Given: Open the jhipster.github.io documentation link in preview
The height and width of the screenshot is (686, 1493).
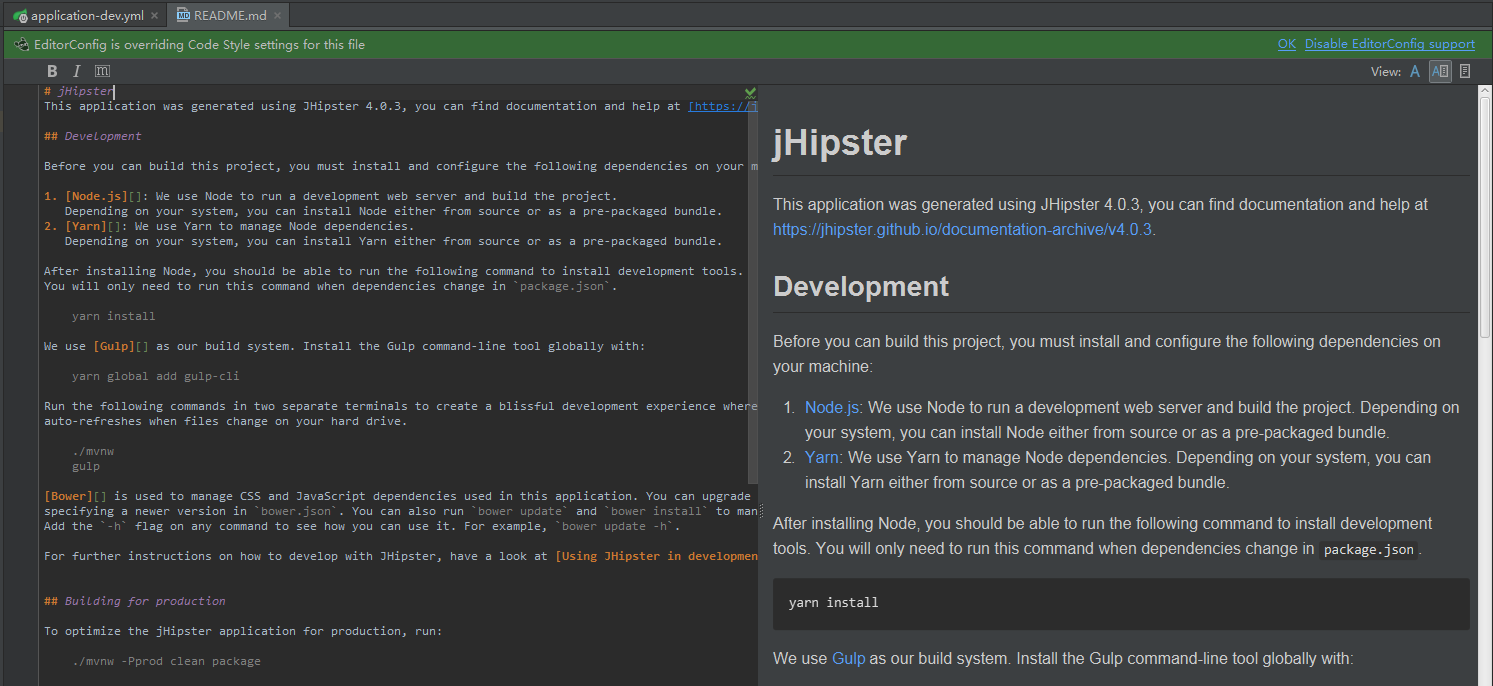Looking at the screenshot, I should tap(962, 229).
